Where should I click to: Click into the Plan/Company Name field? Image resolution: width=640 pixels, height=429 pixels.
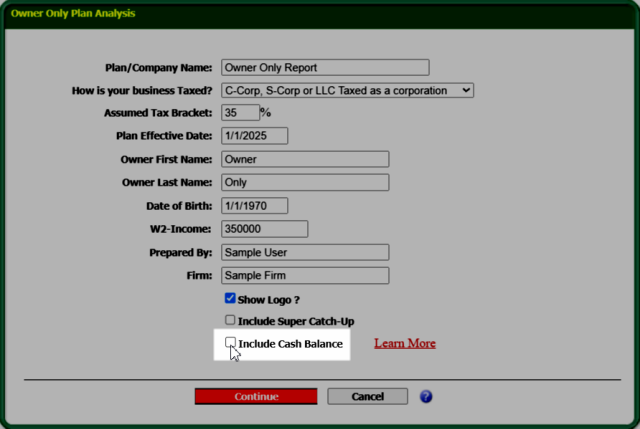324,68
